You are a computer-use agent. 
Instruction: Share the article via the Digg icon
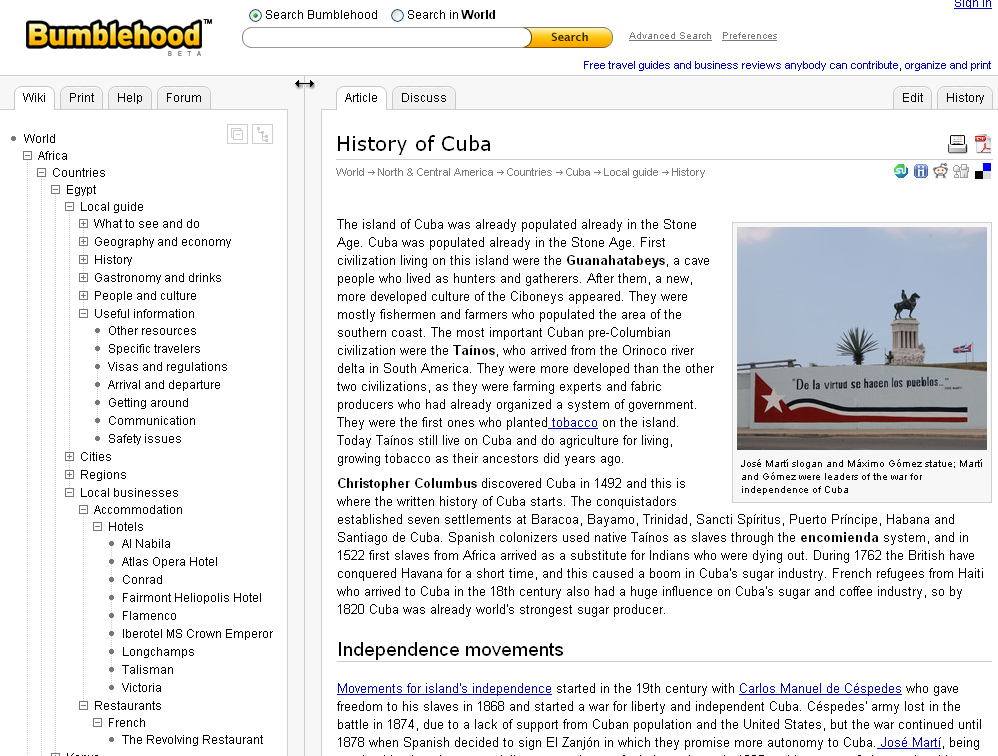click(961, 171)
